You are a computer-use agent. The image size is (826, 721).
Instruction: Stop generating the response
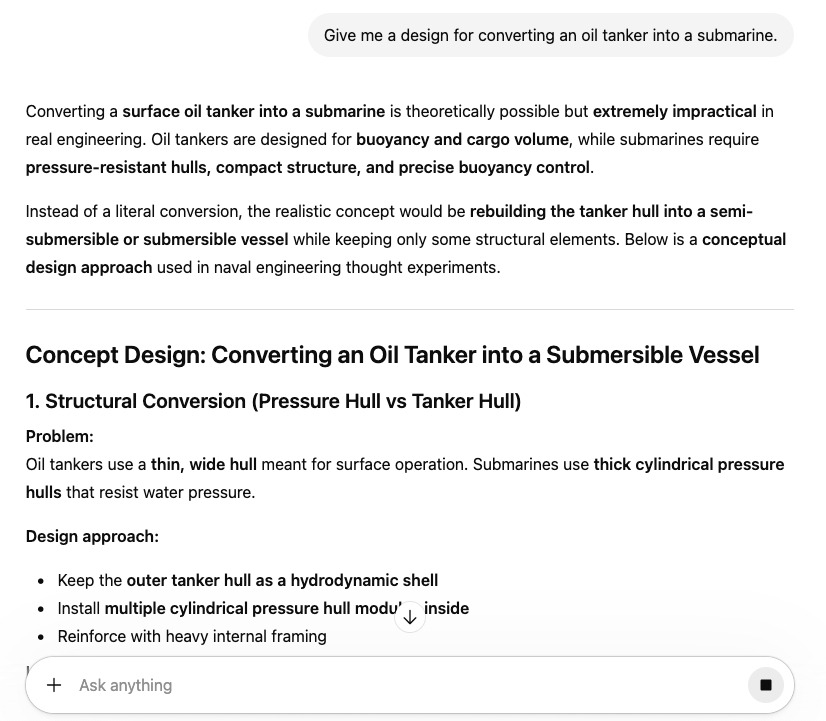click(766, 685)
